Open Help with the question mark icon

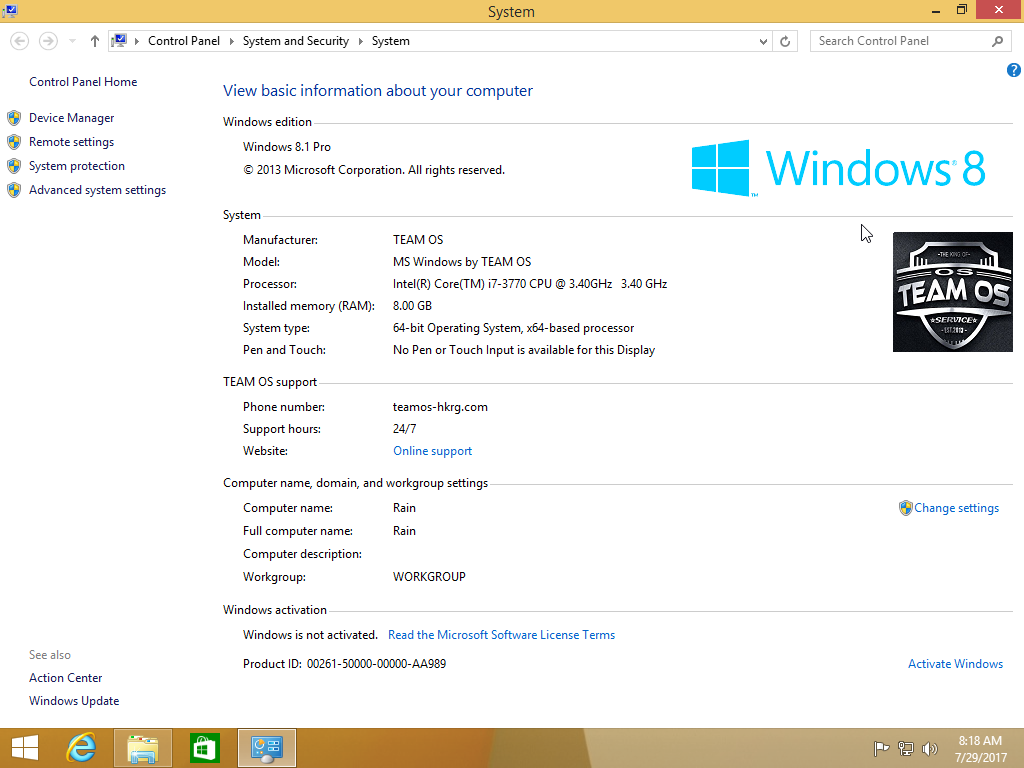1014,70
